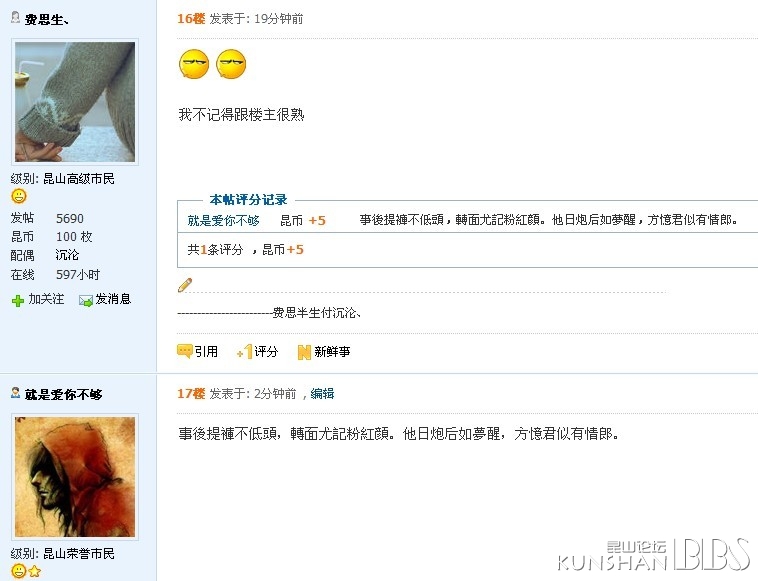Click the user icon beside 费思生、
Screen dimensions: 758x581
click(x=15, y=18)
